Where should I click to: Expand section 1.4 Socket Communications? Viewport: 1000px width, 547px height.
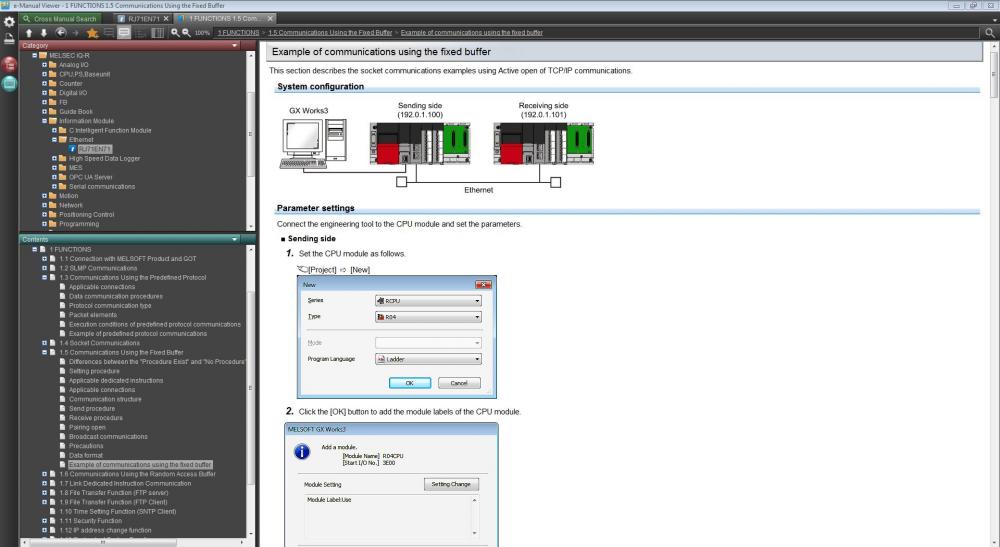[x=45, y=343]
